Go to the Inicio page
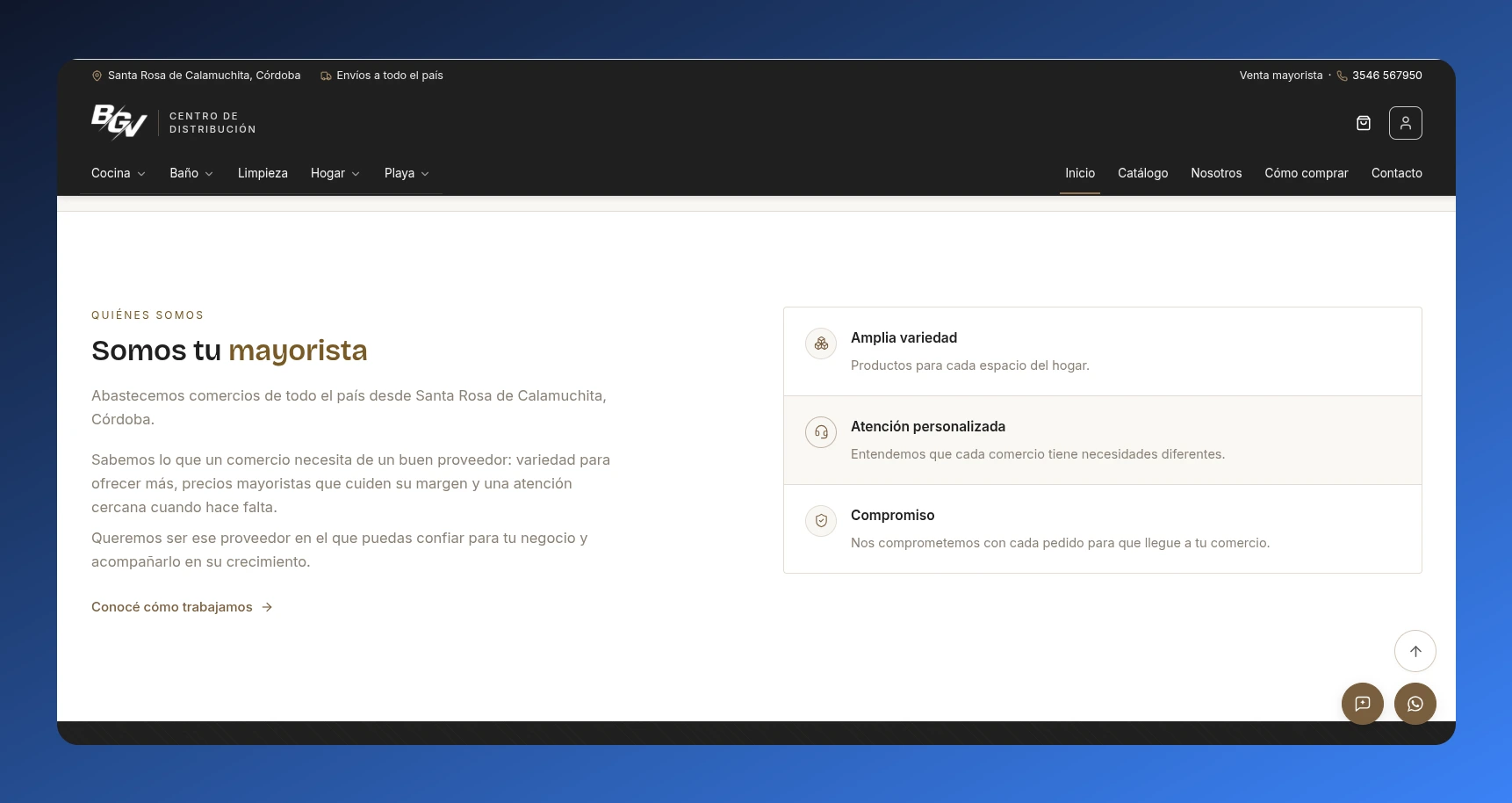The width and height of the screenshot is (1512, 803). pyautogui.click(x=1080, y=173)
